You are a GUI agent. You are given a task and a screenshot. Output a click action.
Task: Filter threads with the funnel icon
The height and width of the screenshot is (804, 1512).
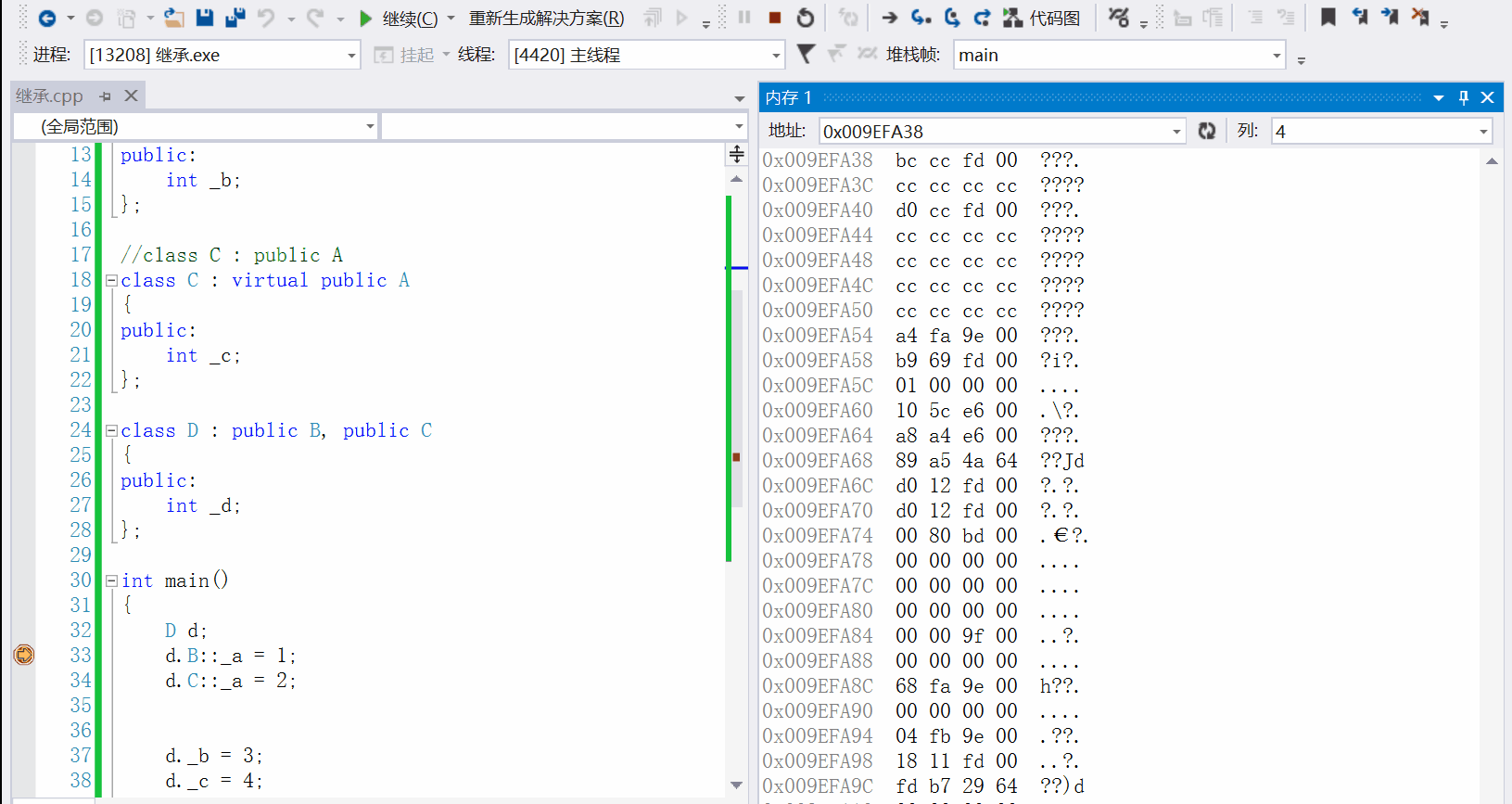tap(806, 55)
